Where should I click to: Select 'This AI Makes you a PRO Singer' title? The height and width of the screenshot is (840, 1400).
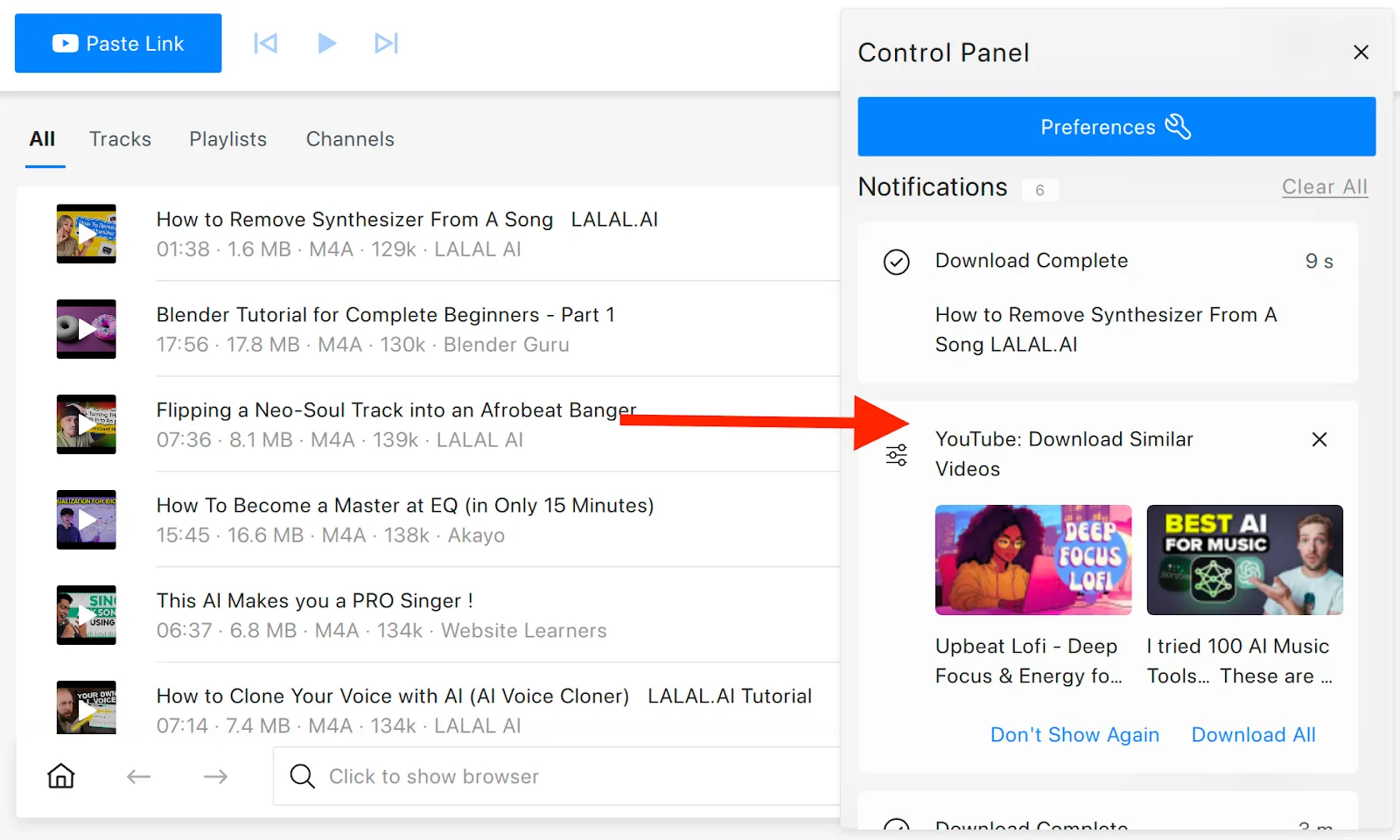(315, 601)
